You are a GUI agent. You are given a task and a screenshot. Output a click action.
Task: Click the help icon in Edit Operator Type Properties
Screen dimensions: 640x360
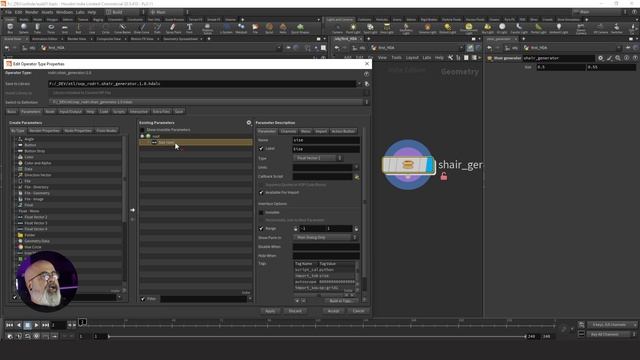[x=366, y=73]
